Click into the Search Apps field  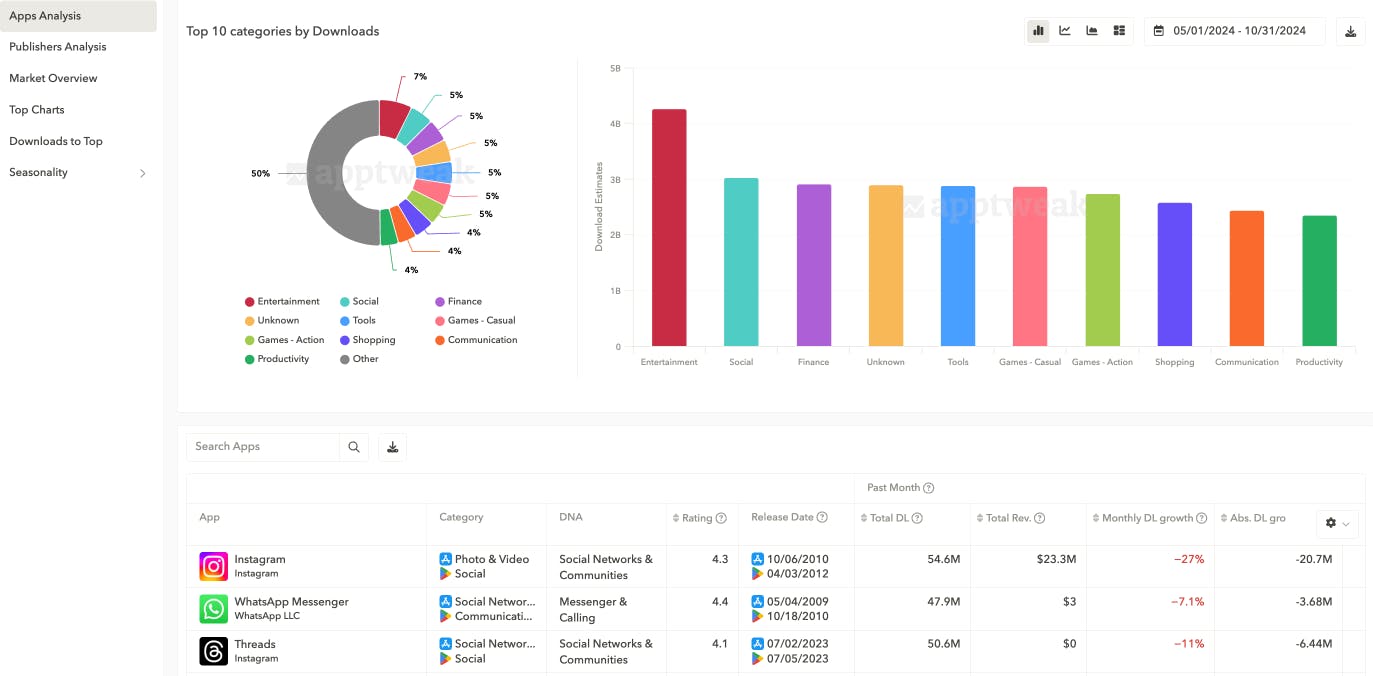(263, 447)
